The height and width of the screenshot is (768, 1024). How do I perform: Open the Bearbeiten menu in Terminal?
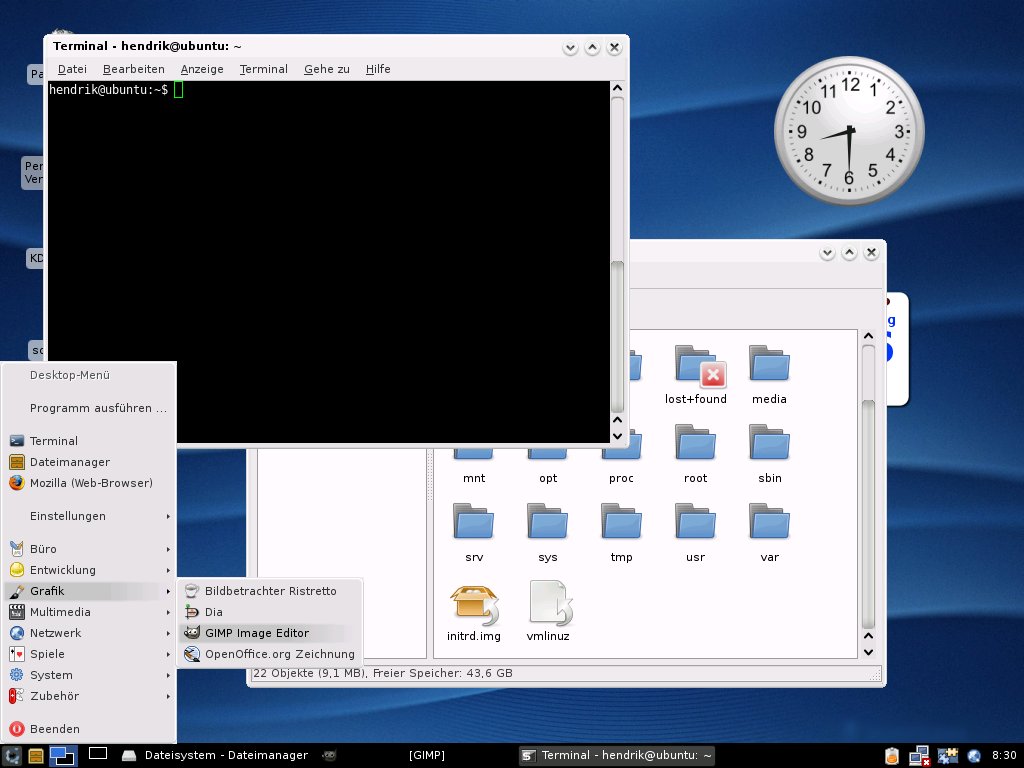point(133,69)
